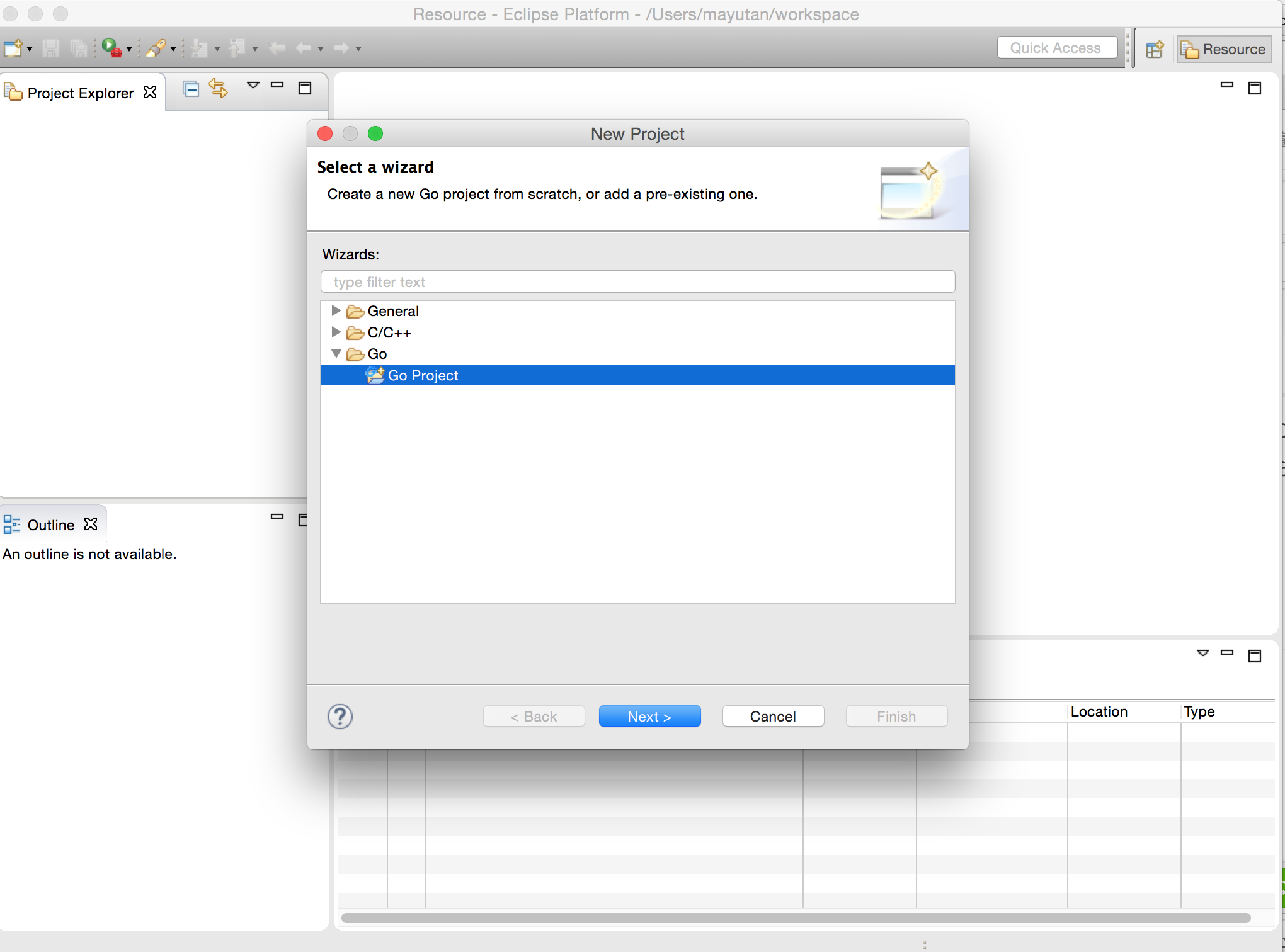Select the Go Project wizard entry
Image resolution: width=1285 pixels, height=952 pixels.
638,375
